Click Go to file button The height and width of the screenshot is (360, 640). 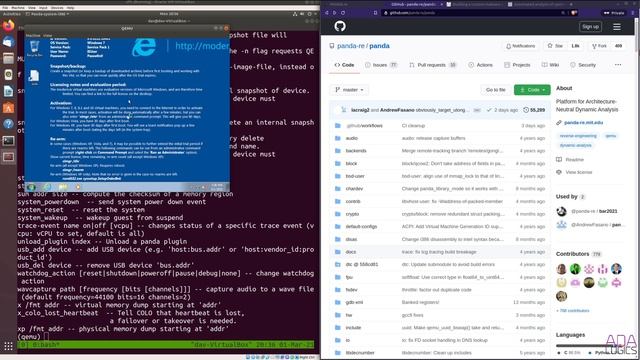tap(496, 90)
